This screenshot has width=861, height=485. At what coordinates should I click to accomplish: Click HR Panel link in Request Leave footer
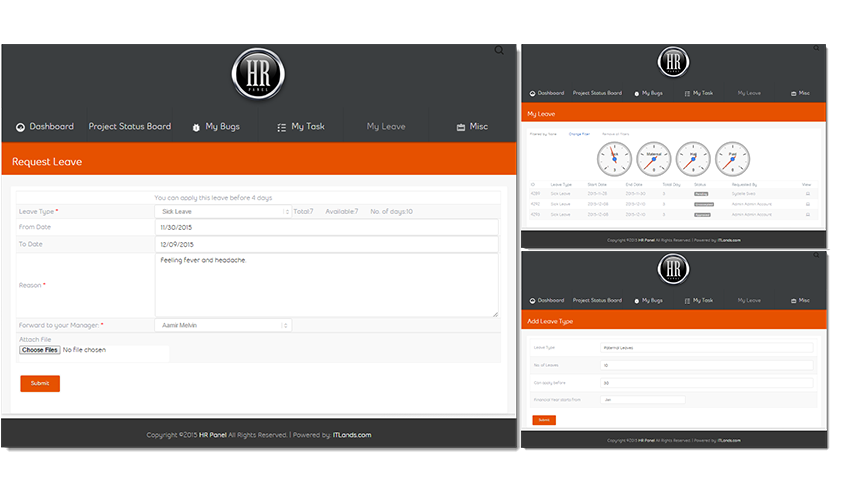click(x=213, y=435)
